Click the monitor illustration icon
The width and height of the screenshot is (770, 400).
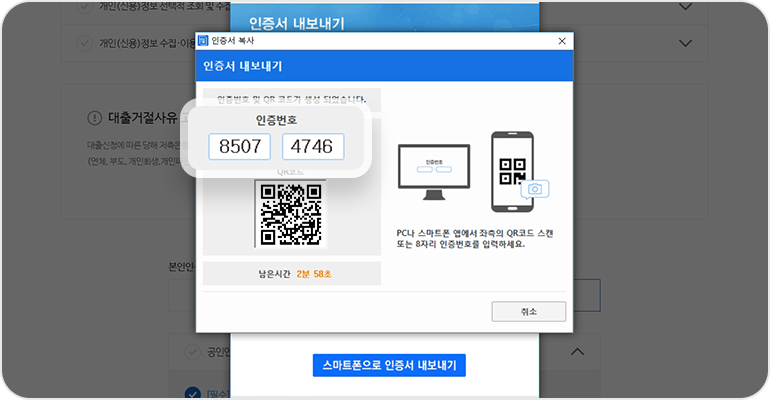(x=434, y=172)
